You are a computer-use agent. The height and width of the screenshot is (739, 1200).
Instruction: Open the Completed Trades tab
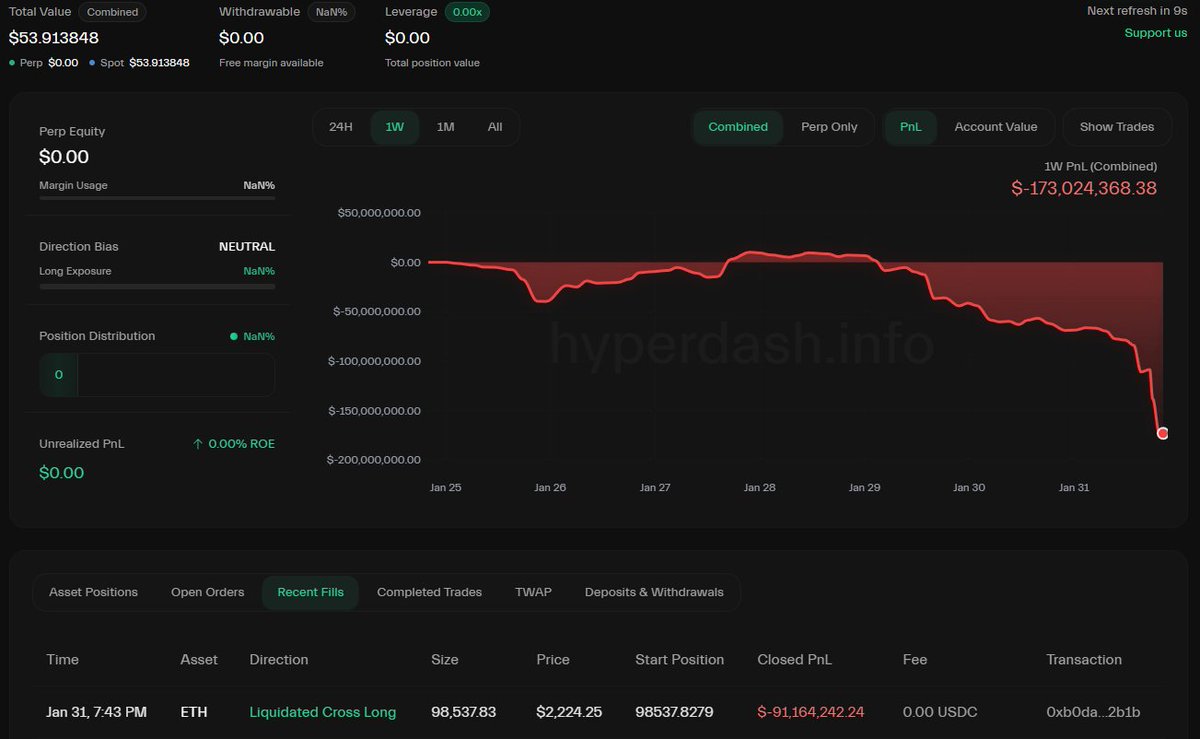coord(429,592)
